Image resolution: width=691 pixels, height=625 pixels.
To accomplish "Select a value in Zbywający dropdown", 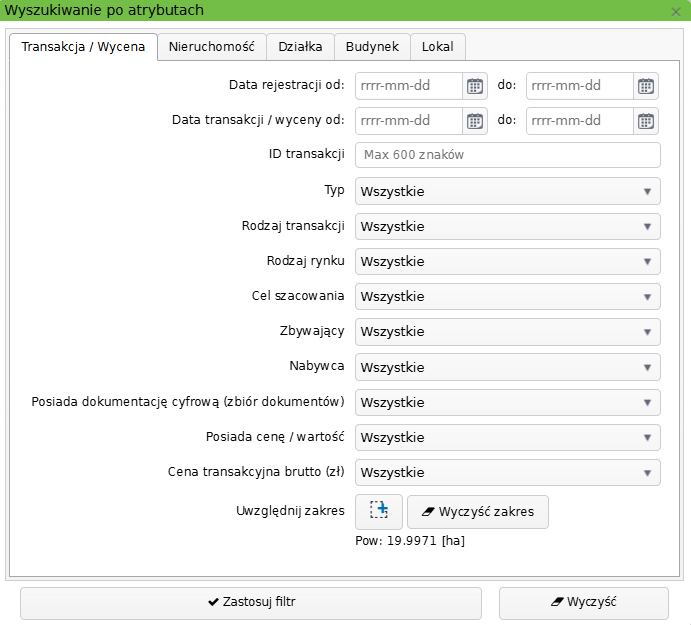I will tap(507, 332).
